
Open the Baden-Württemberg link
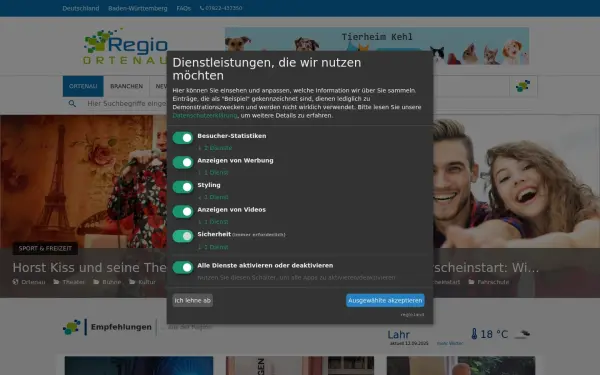click(138, 8)
